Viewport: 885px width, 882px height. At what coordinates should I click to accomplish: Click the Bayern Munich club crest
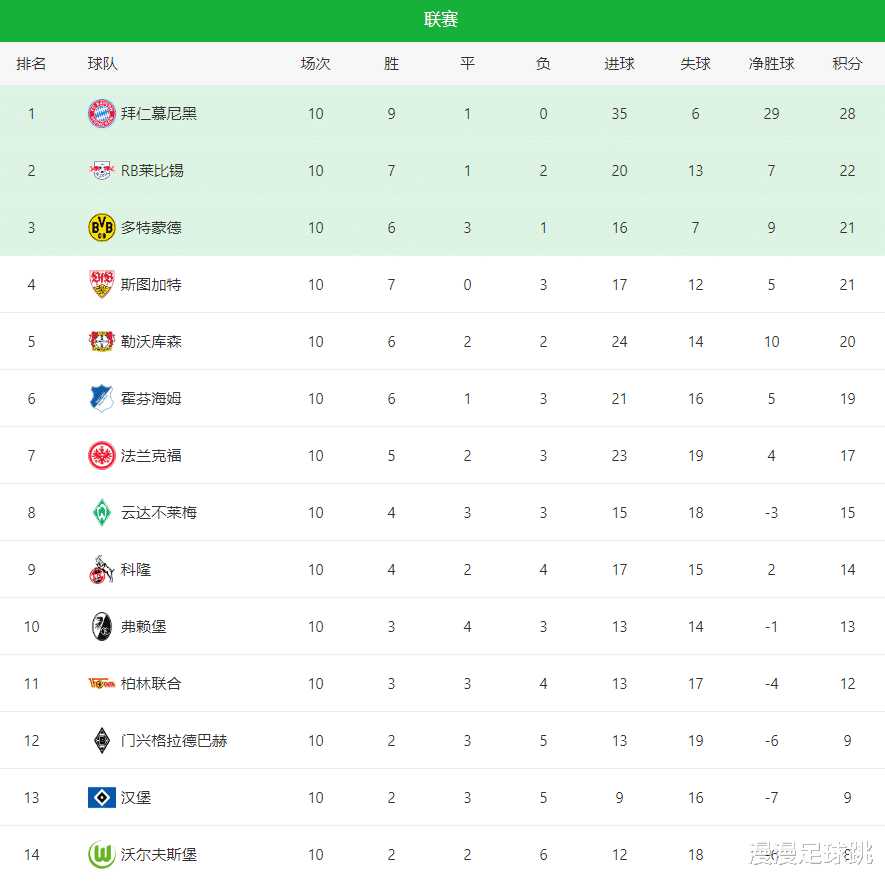point(102,114)
